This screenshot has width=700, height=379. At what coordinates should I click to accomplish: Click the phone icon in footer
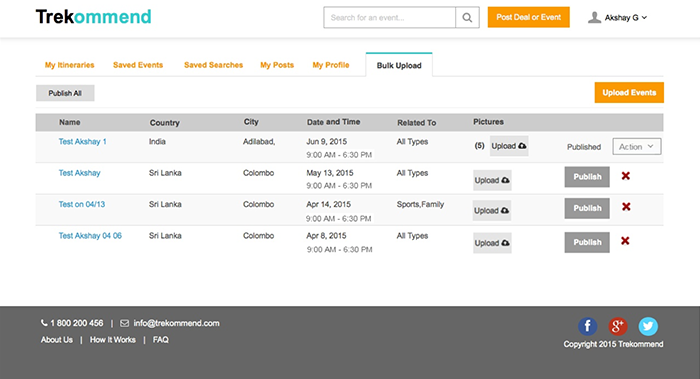tap(44, 323)
